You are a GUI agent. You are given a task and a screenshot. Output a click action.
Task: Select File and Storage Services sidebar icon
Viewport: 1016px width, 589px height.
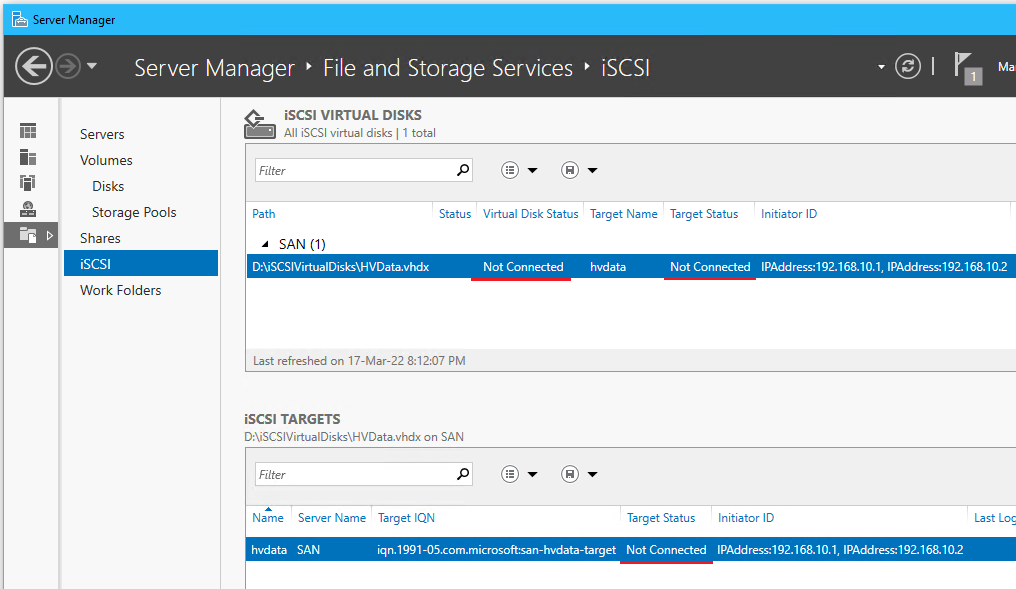28,235
